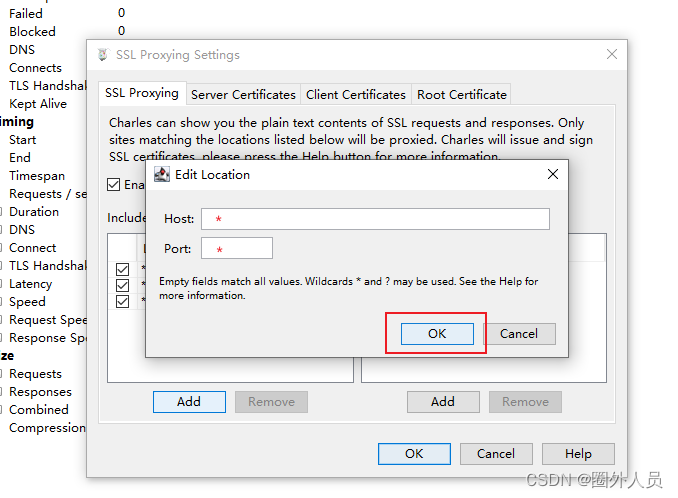
Task: Expand the Response Speed row
Action: [1, 338]
